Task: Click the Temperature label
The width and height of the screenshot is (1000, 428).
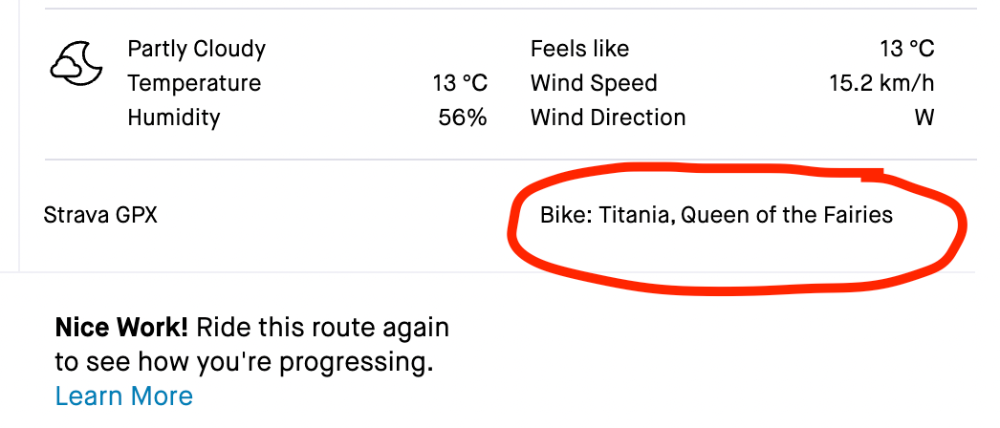Action: [194, 83]
